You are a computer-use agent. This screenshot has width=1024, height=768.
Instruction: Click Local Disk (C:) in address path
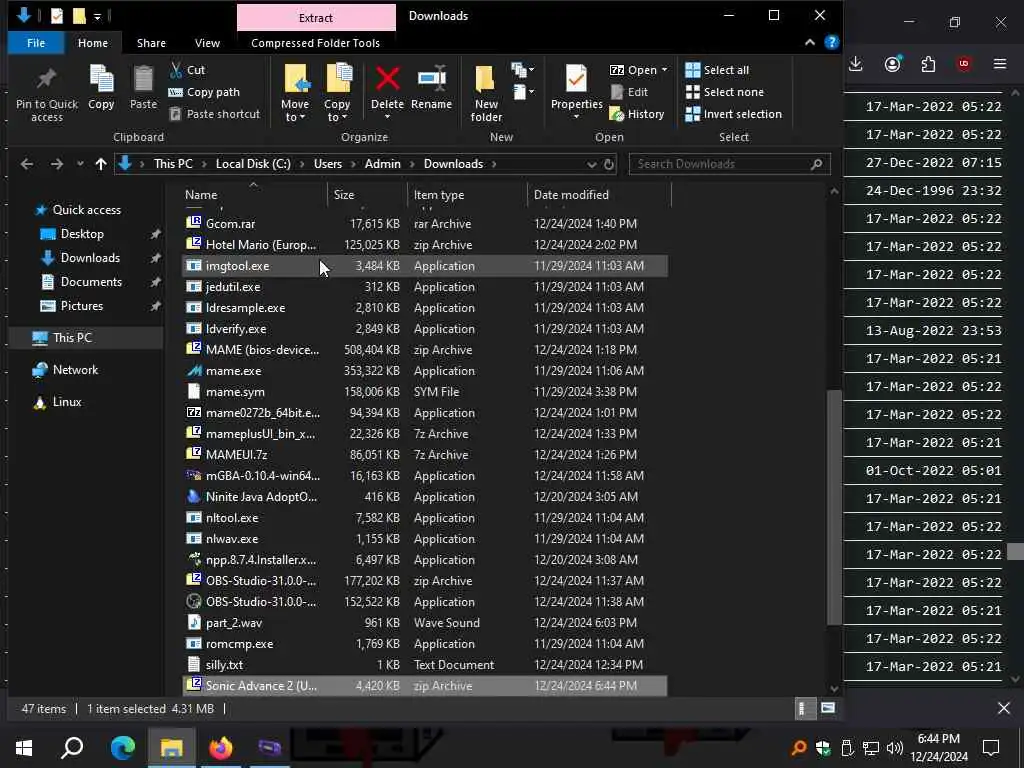pos(253,164)
